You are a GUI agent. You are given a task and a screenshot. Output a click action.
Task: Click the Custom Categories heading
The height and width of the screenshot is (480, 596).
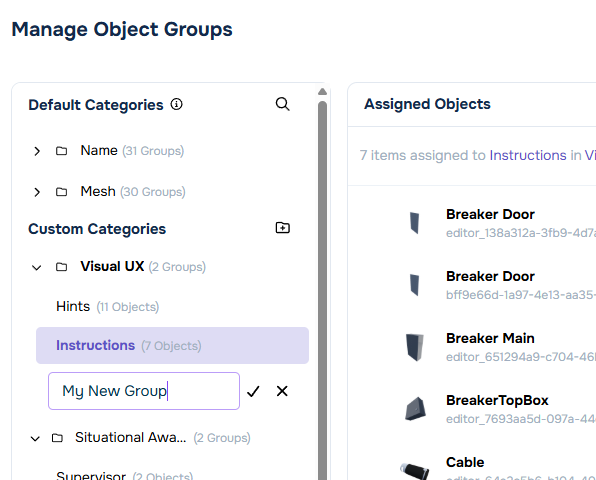tap(97, 229)
